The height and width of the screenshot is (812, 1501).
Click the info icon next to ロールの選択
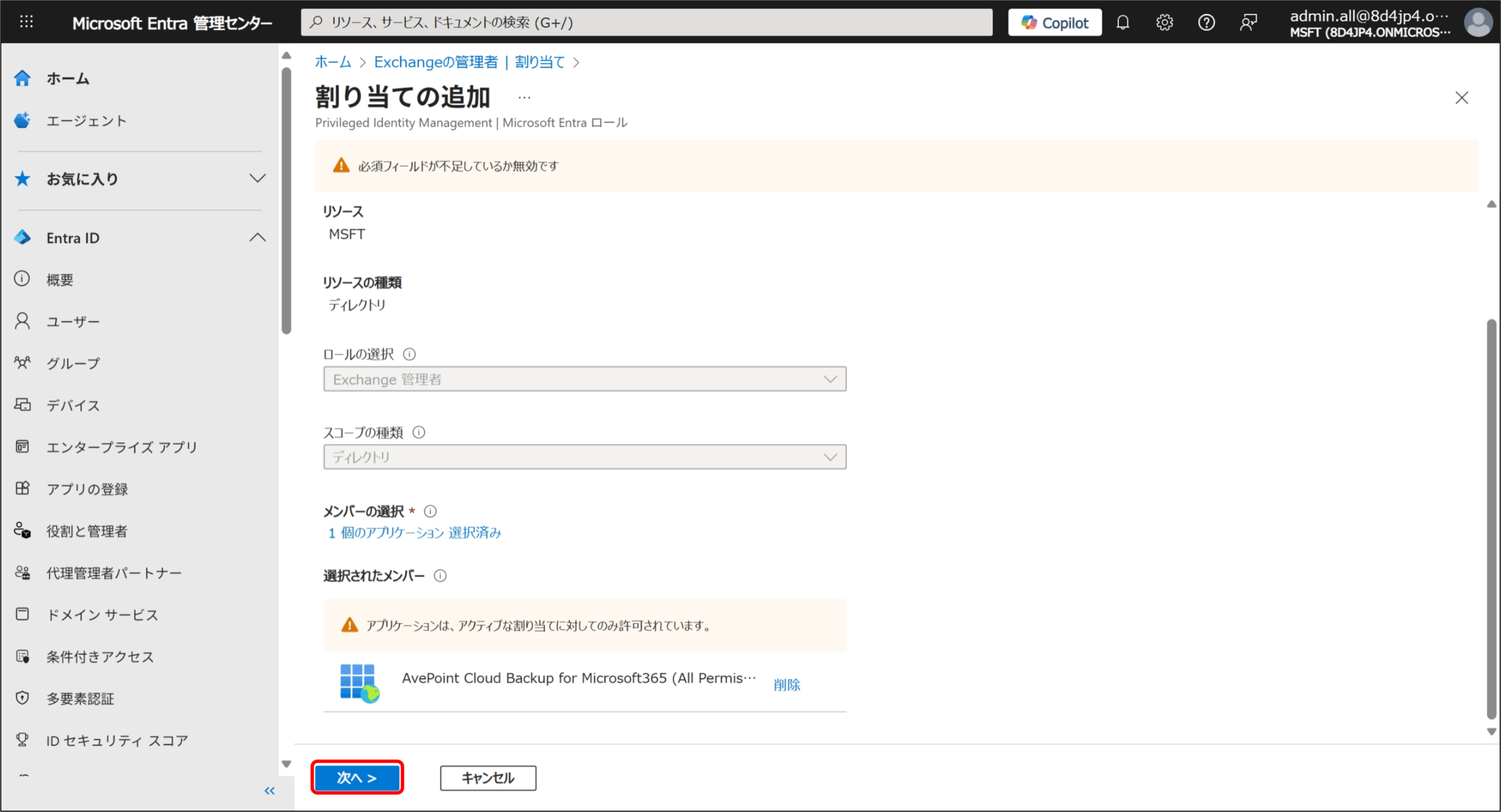[409, 354]
